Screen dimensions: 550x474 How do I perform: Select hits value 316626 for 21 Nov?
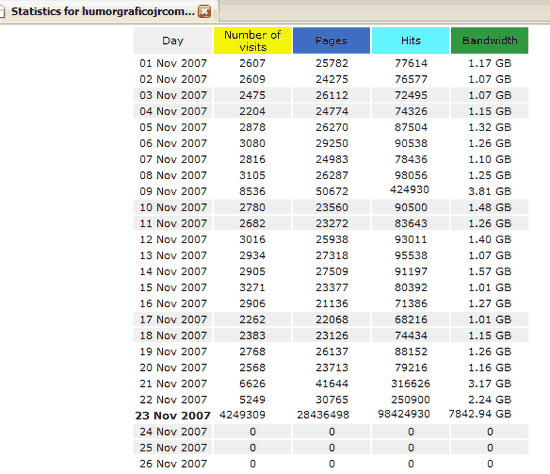click(x=411, y=384)
